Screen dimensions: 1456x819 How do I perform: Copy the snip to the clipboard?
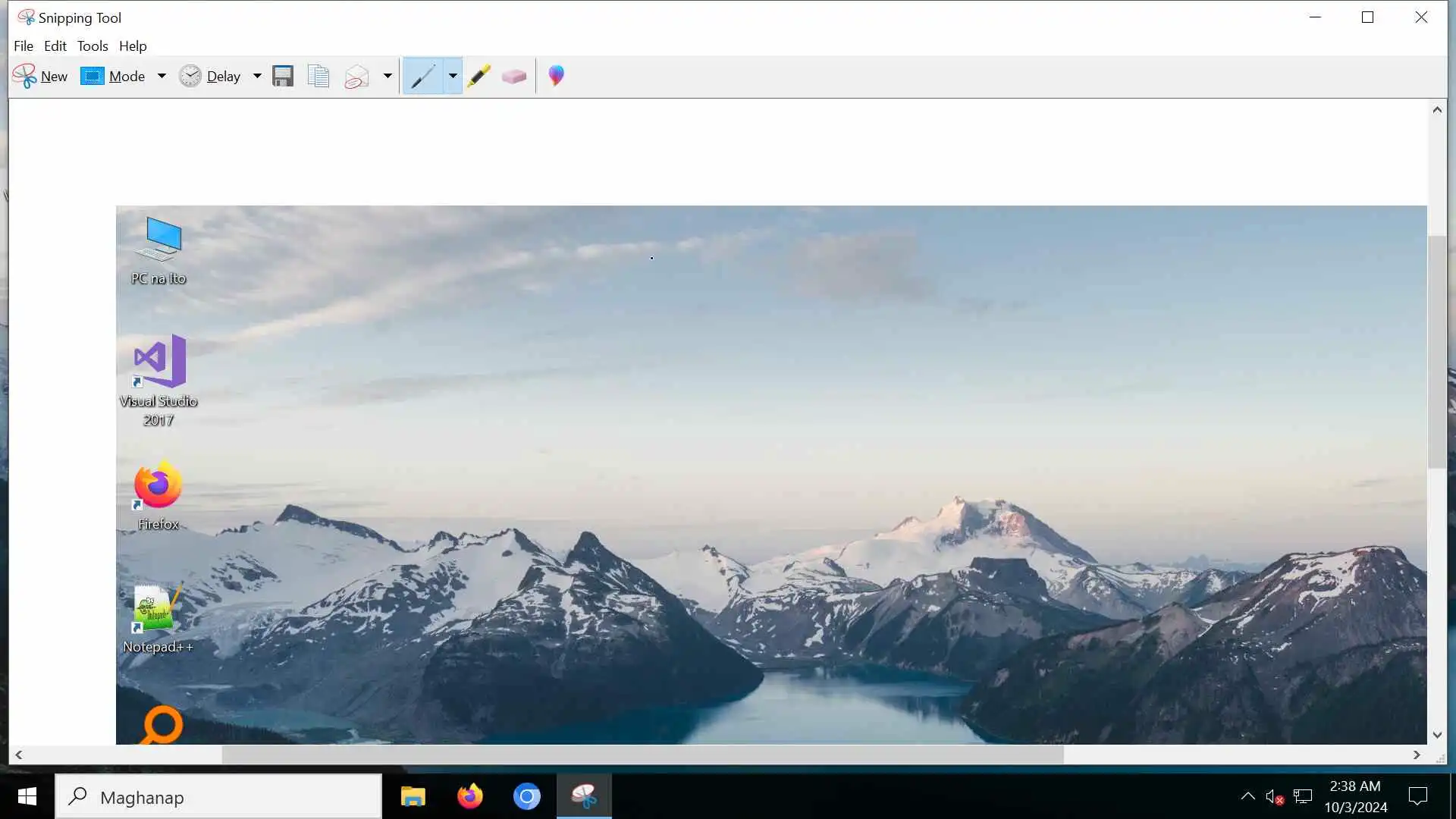318,76
